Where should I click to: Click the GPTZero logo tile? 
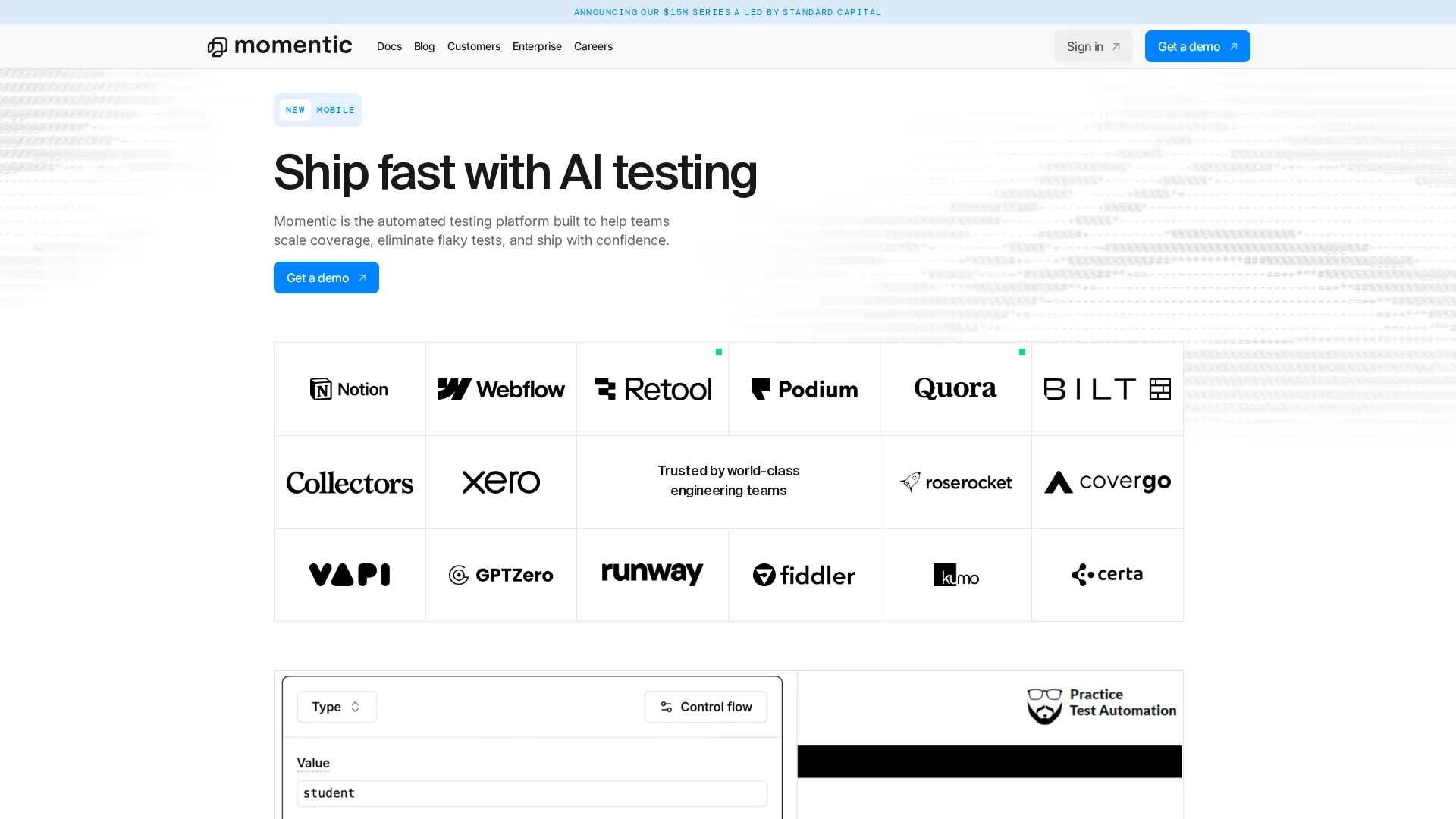(501, 575)
